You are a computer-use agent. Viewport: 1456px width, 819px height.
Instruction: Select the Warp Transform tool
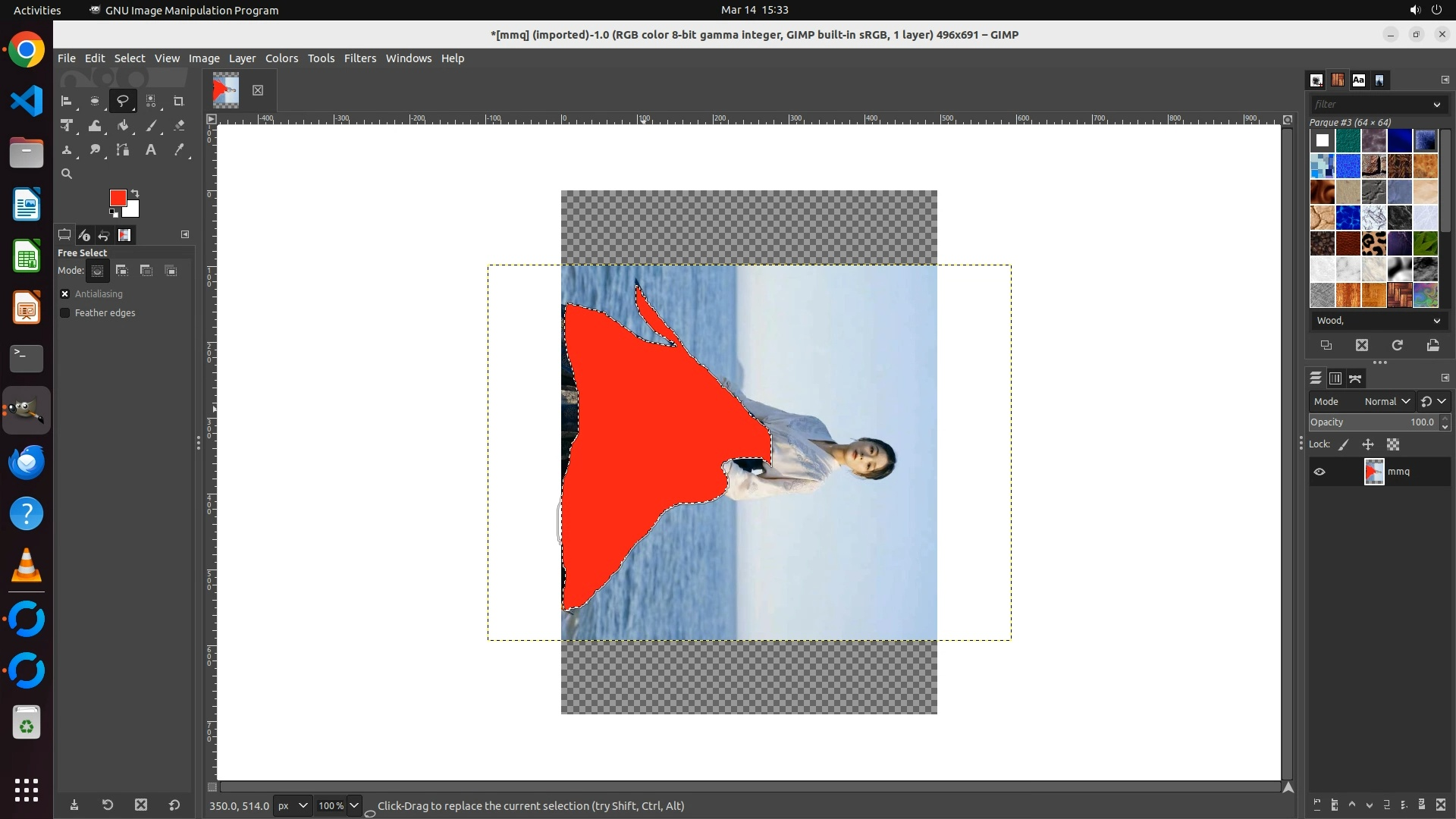coord(95,126)
